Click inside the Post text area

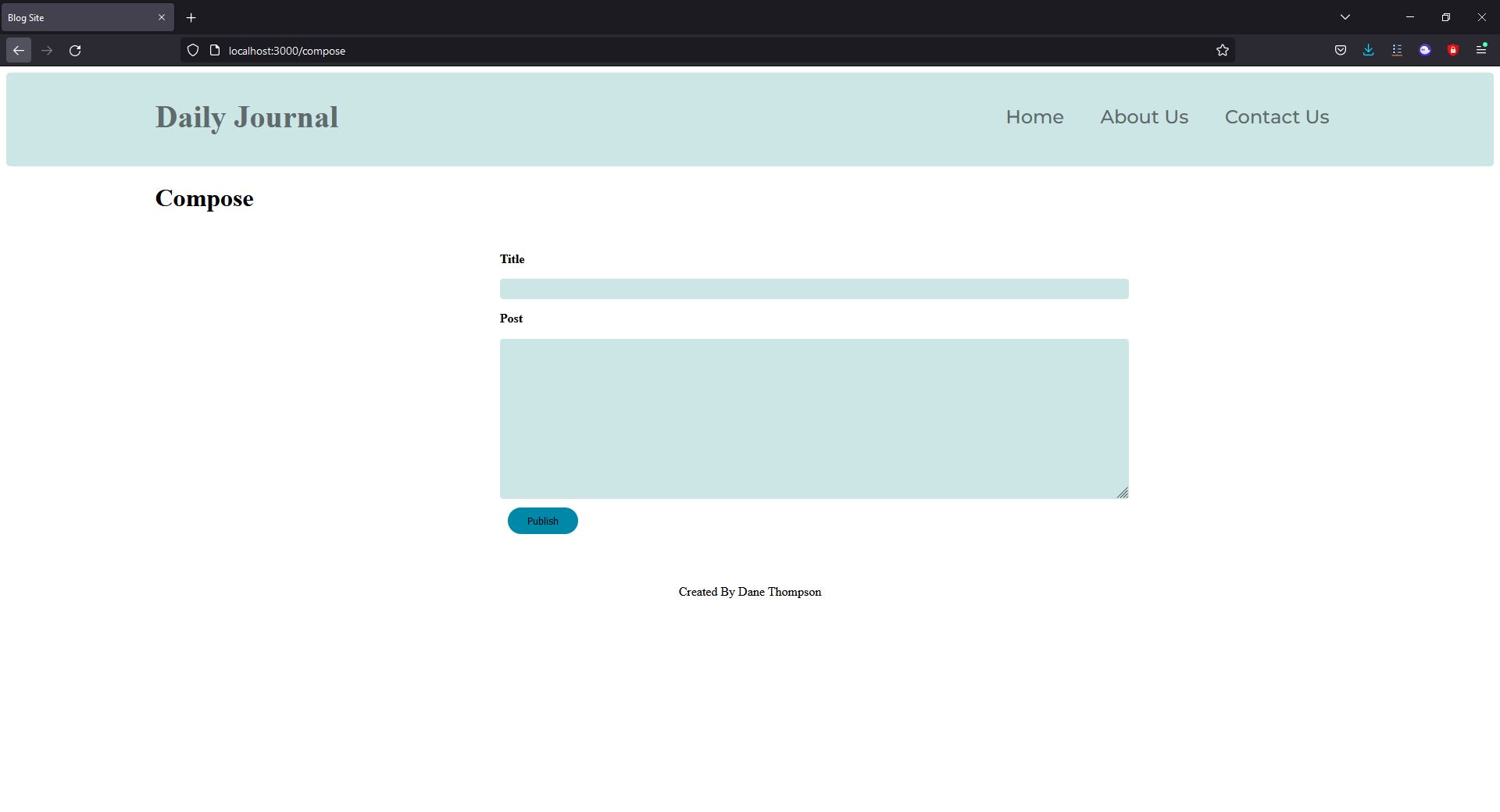[814, 418]
